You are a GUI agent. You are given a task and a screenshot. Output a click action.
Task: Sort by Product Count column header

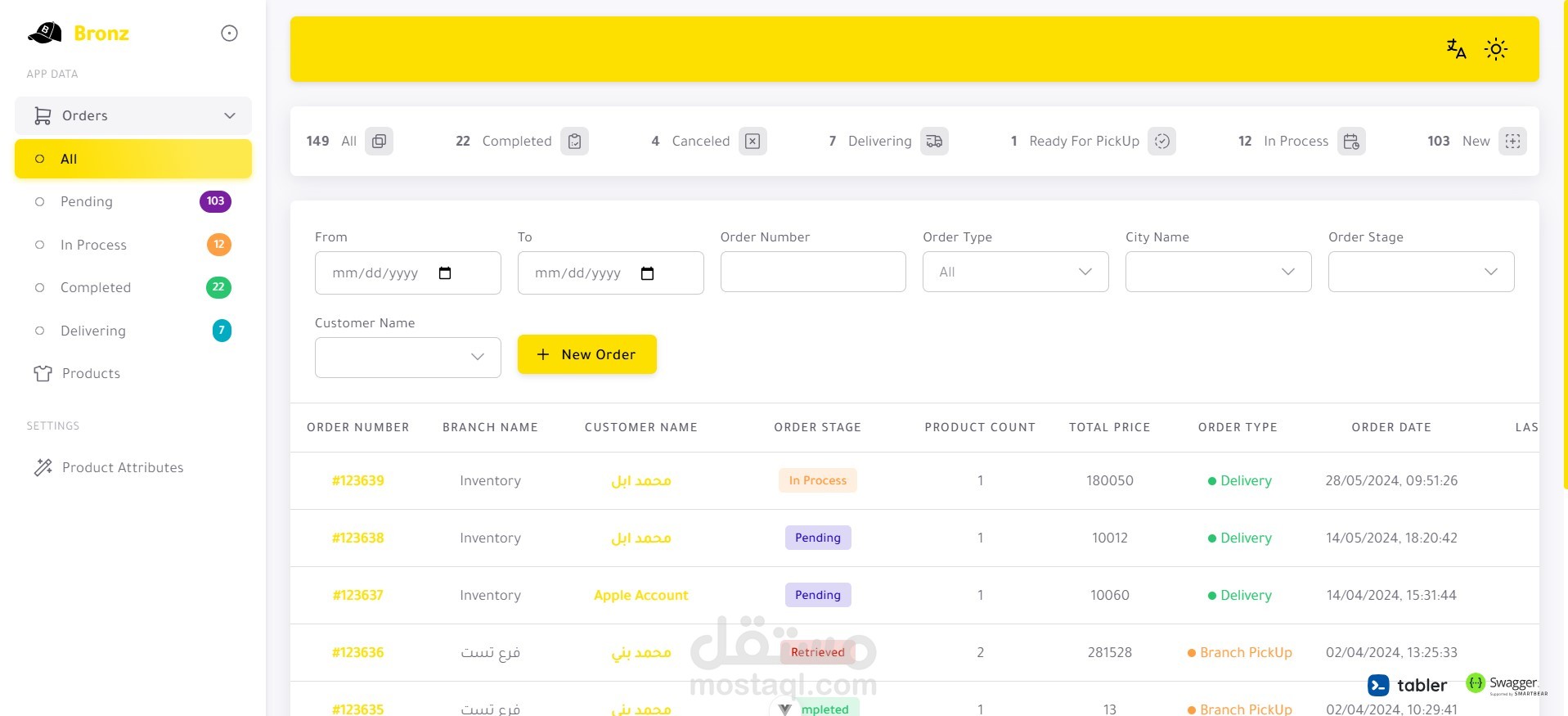(x=980, y=427)
